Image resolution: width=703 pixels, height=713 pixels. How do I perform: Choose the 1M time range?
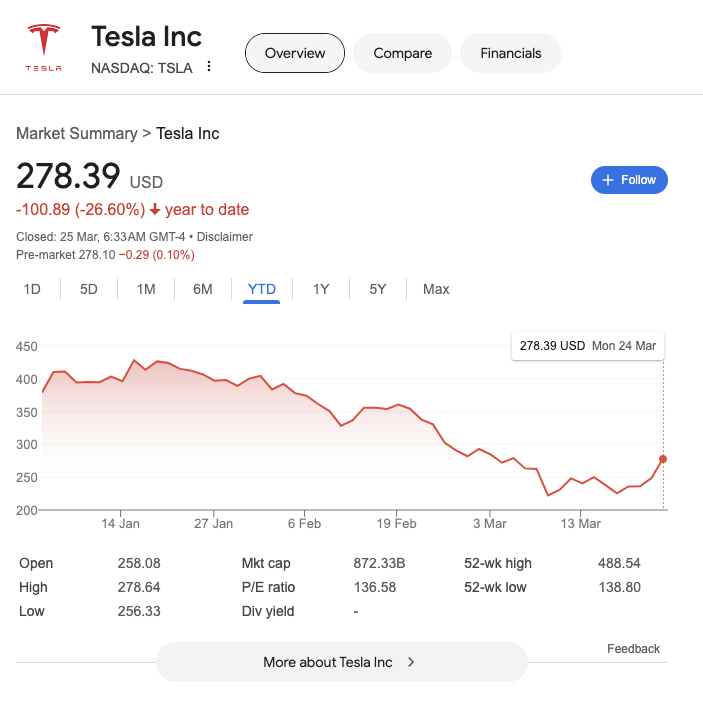coord(146,289)
